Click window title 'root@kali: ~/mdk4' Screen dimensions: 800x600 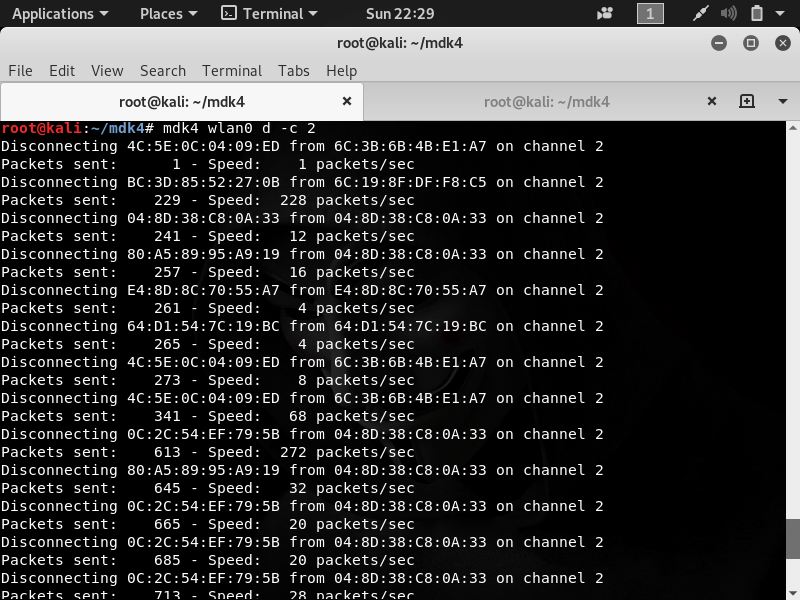[400, 43]
